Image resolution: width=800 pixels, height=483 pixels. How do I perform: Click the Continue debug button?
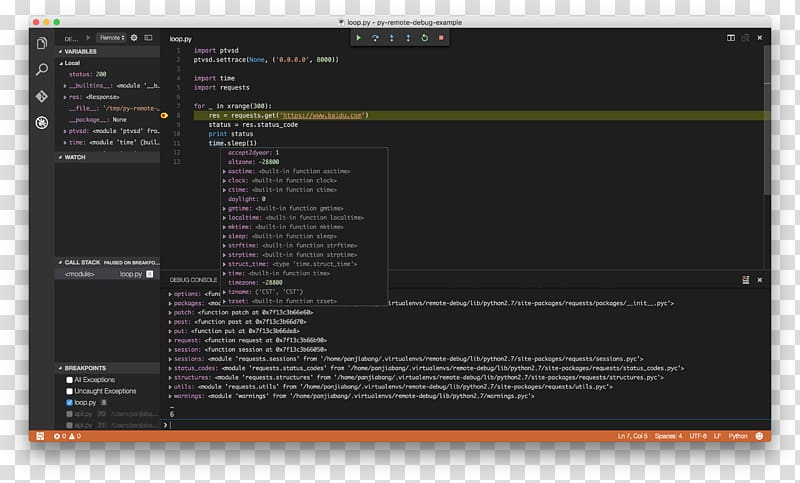tap(358, 38)
